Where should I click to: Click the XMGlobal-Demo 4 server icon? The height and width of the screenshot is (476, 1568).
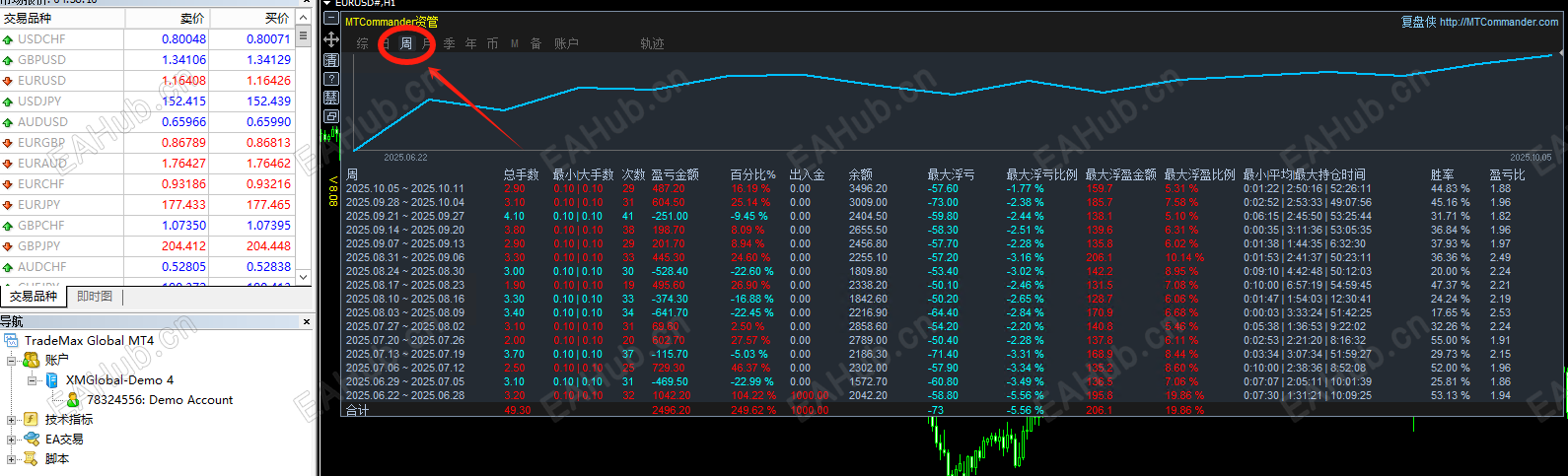pyautogui.click(x=52, y=379)
